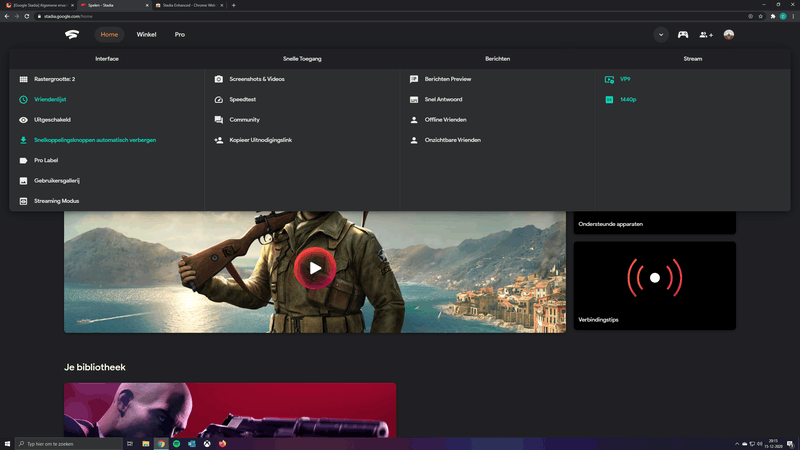
Task: Open Gebruikersgalerij in the Interface column
Action: click(56, 181)
